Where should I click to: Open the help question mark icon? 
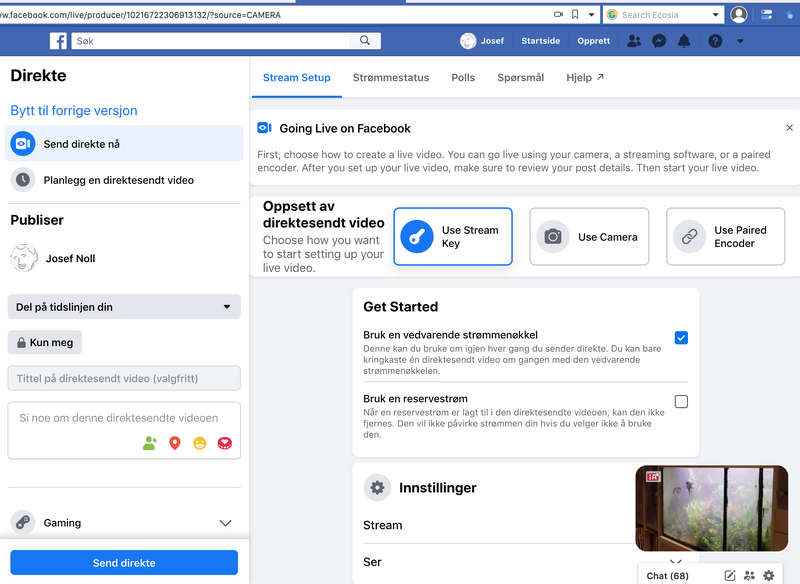(715, 41)
